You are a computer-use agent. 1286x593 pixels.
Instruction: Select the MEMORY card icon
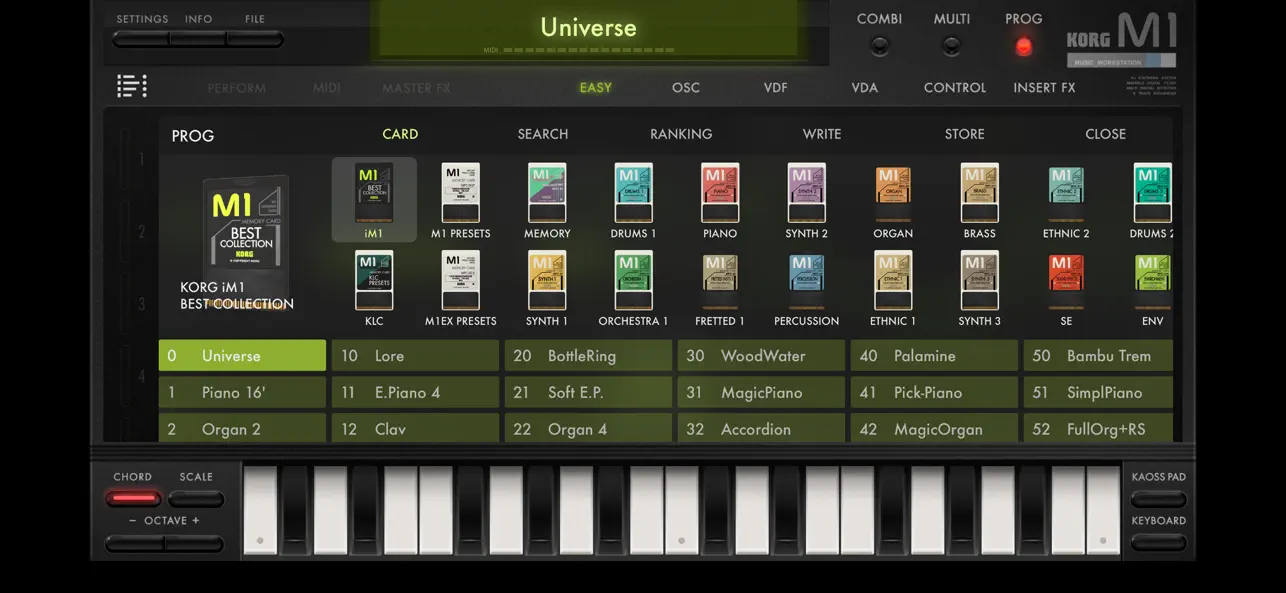547,192
